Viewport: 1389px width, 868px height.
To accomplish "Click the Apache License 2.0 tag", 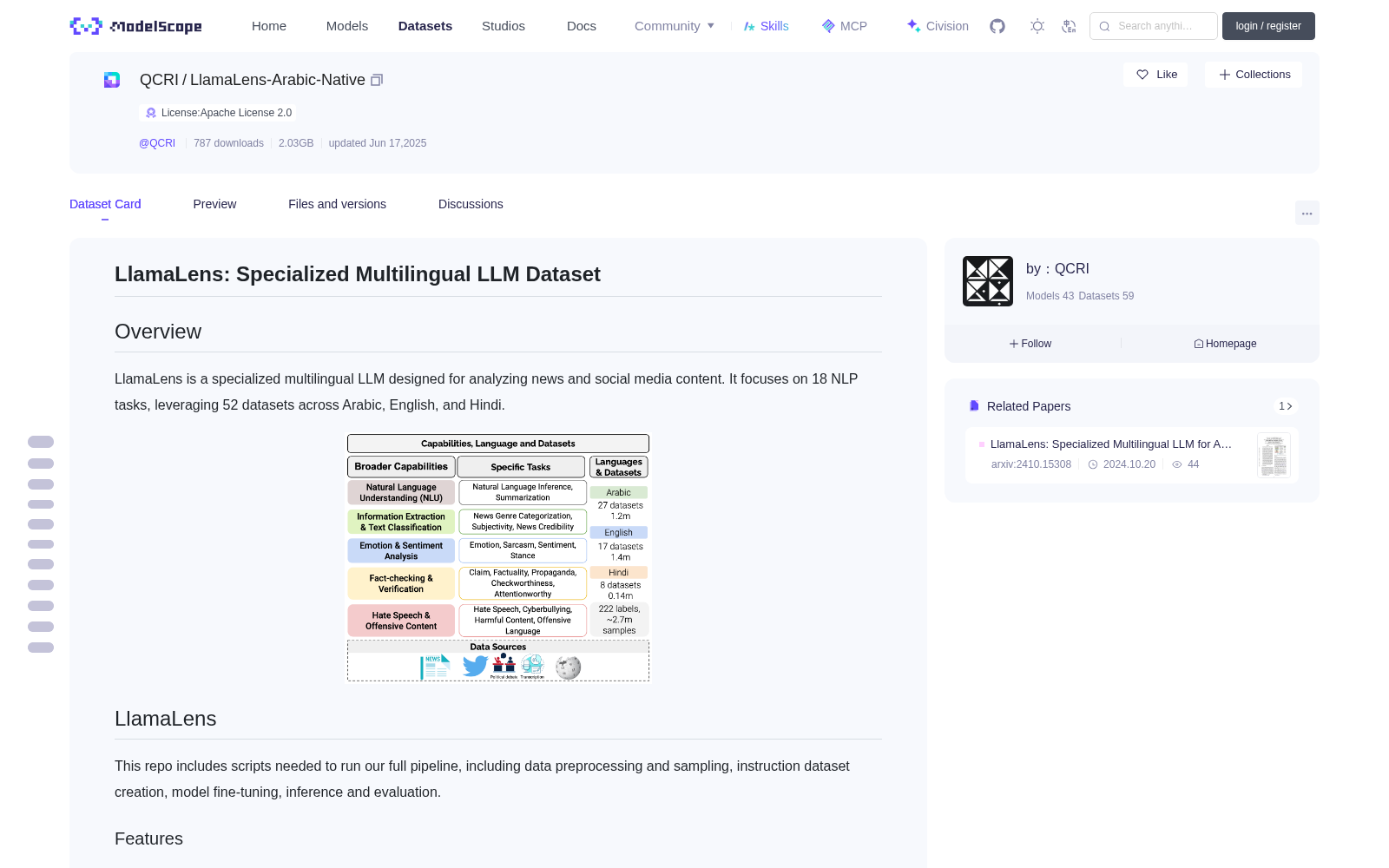I will tap(218, 113).
